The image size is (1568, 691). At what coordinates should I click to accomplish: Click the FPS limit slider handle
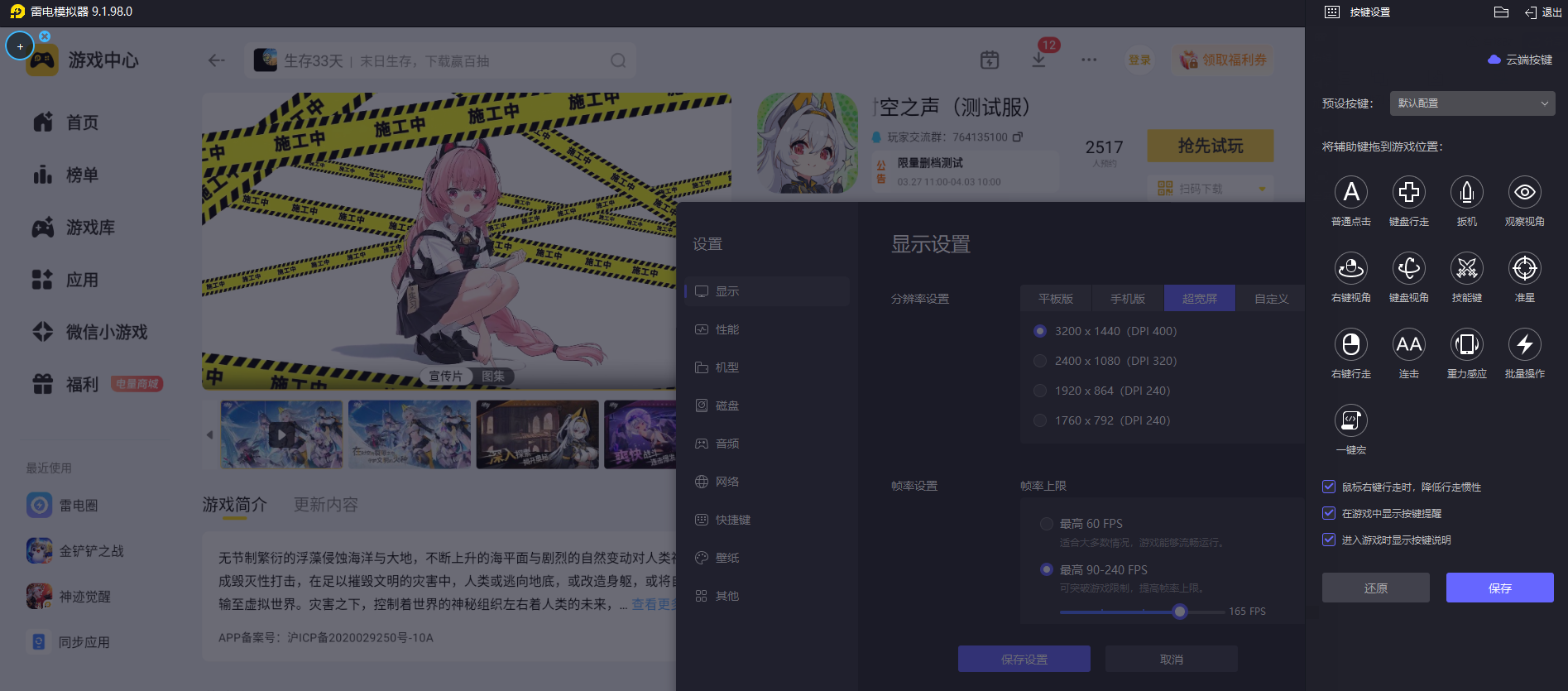tap(1180, 612)
